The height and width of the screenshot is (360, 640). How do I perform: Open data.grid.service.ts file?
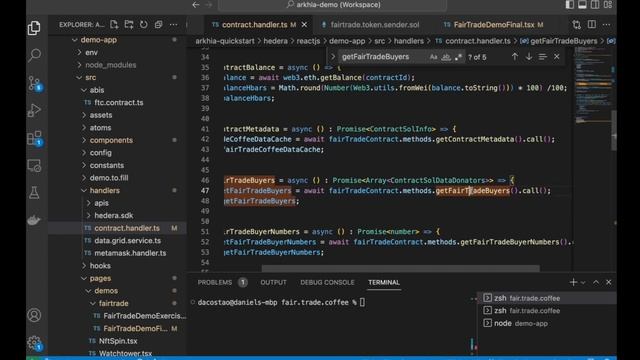127,240
